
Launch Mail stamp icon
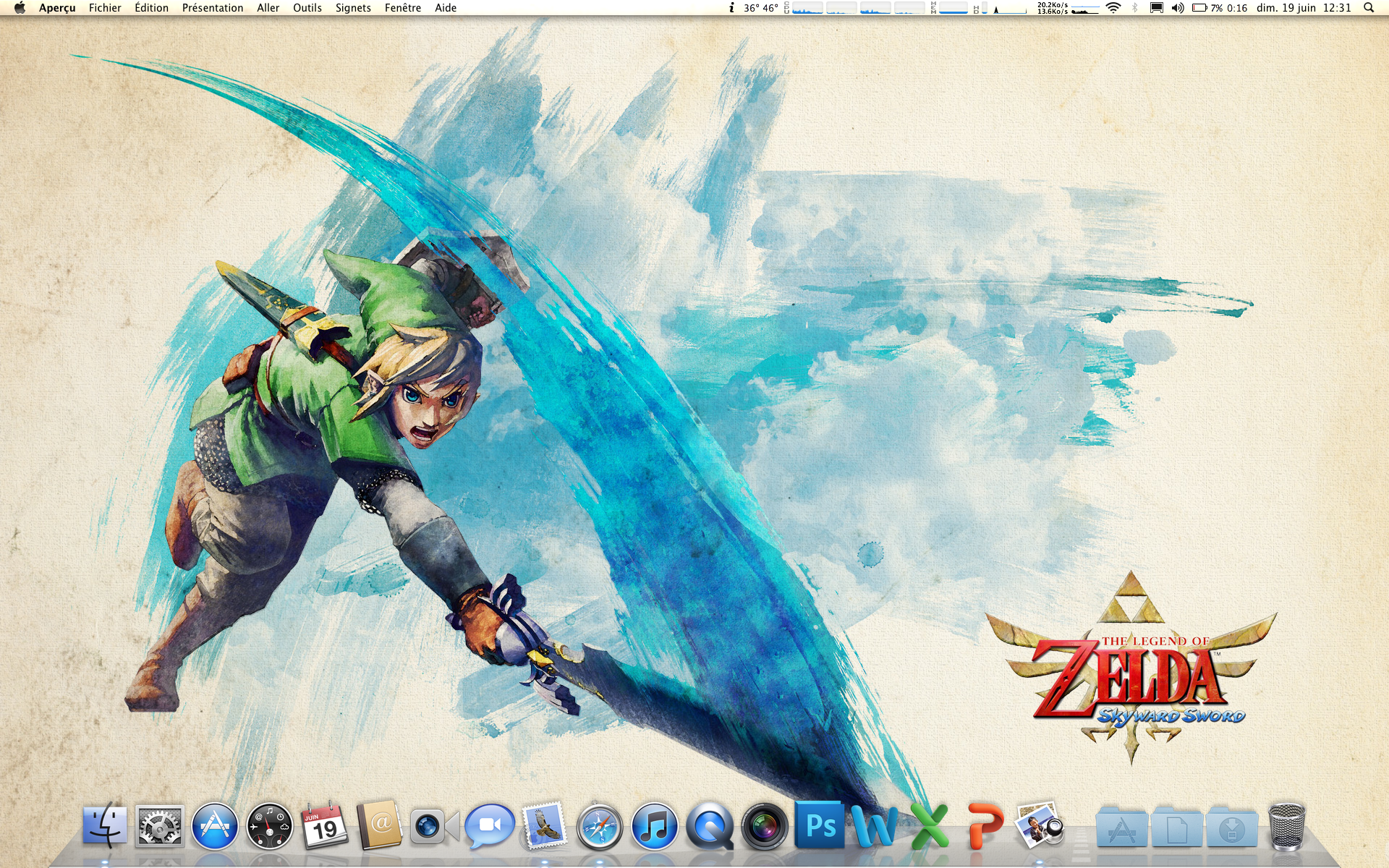click(x=544, y=825)
